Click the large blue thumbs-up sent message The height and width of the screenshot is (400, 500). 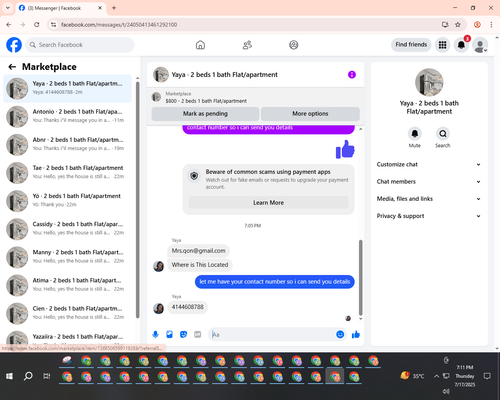click(x=345, y=149)
